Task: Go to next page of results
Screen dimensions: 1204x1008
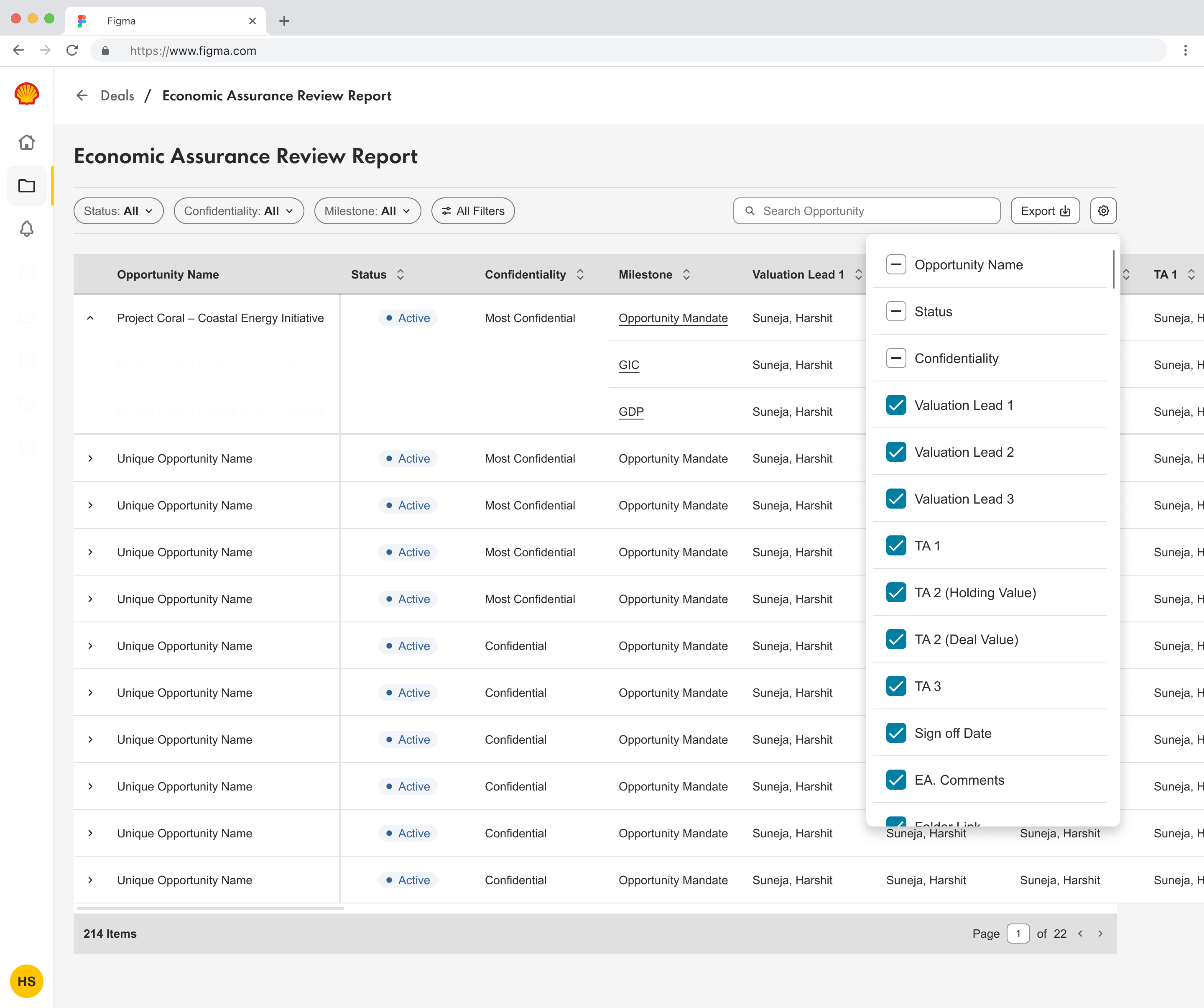Action: pos(1100,934)
